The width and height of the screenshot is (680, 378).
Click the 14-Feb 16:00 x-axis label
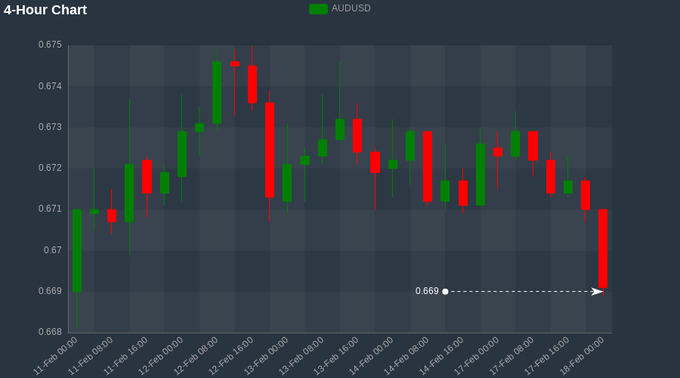[441, 356]
